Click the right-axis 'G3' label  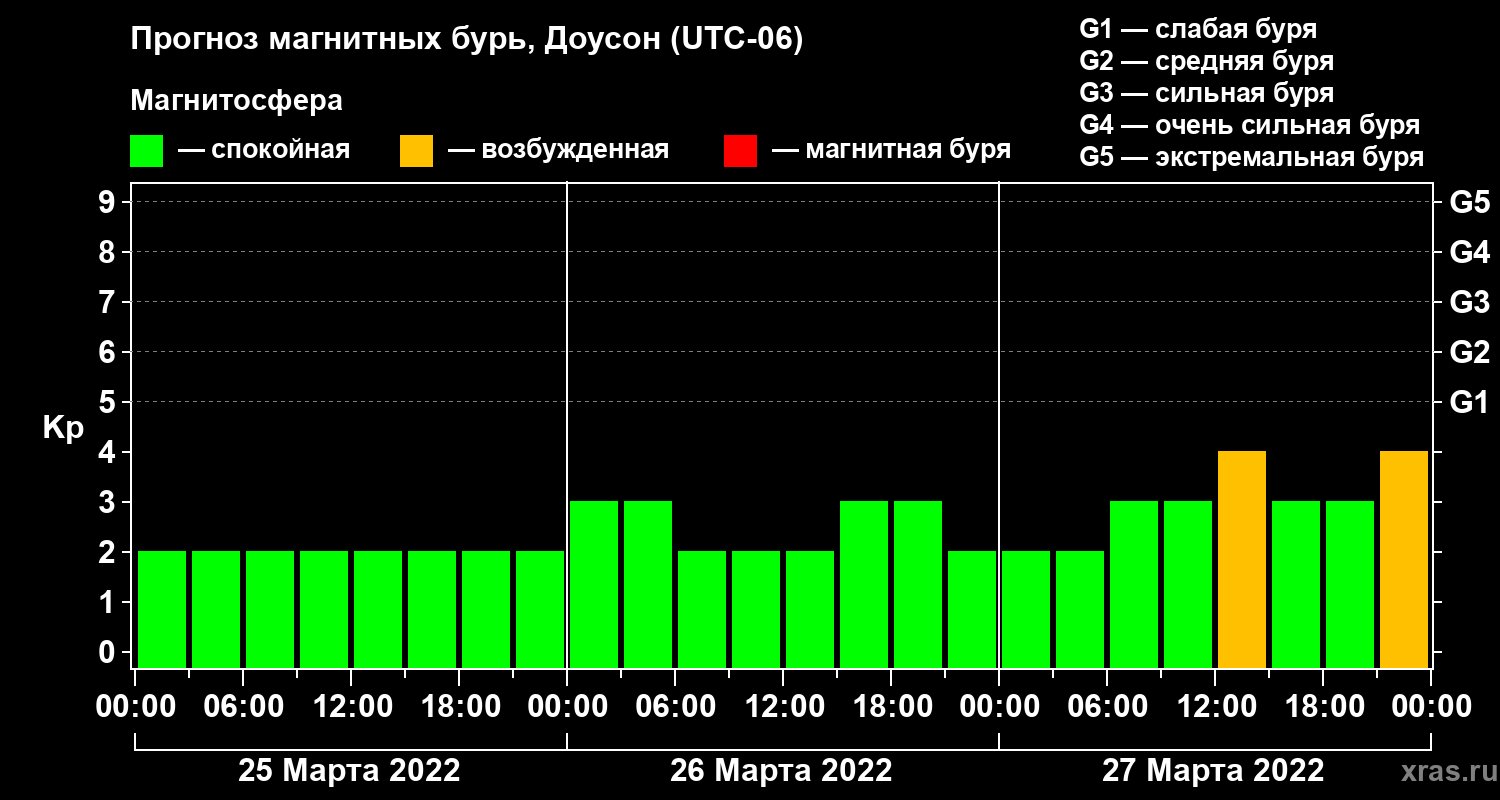1470,302
